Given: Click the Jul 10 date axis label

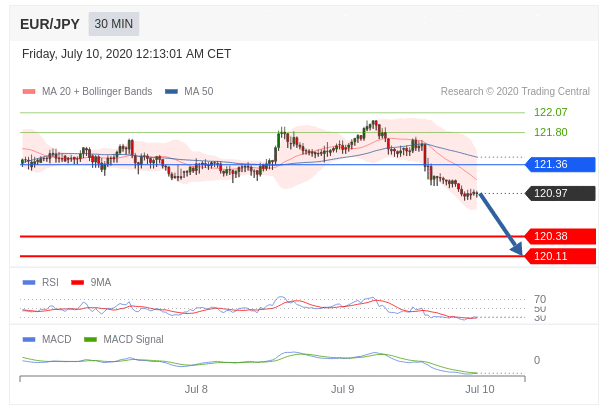Looking at the screenshot, I should 480,389.
